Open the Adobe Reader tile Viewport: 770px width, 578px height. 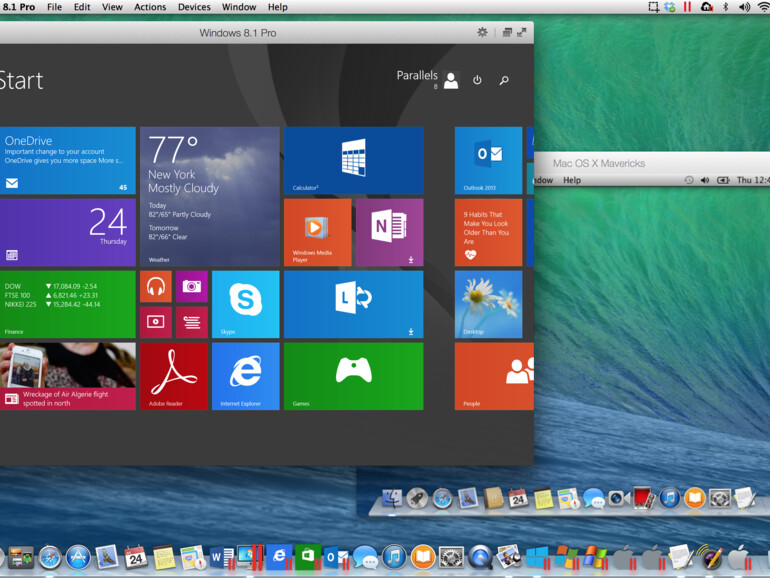[x=174, y=376]
